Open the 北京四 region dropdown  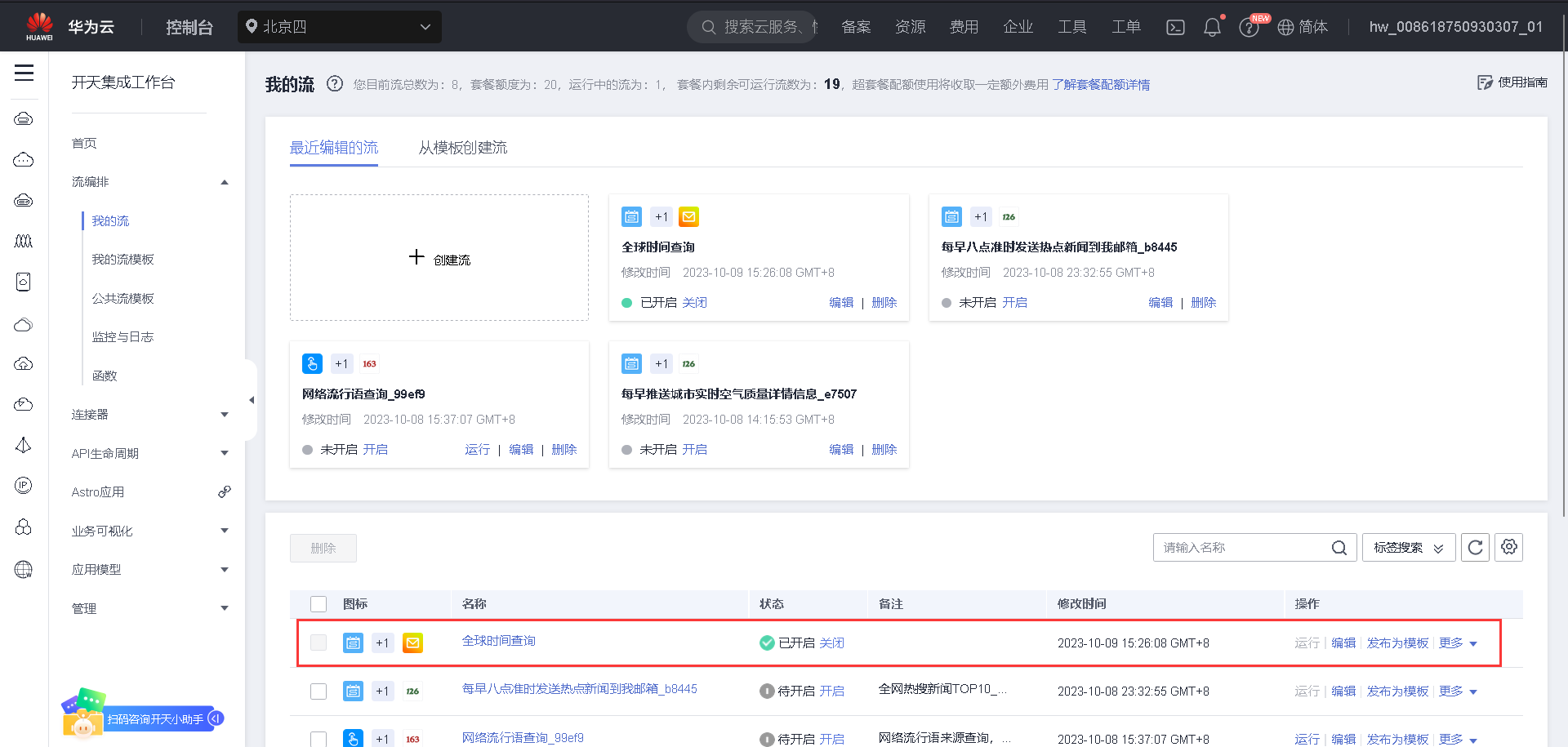point(340,27)
